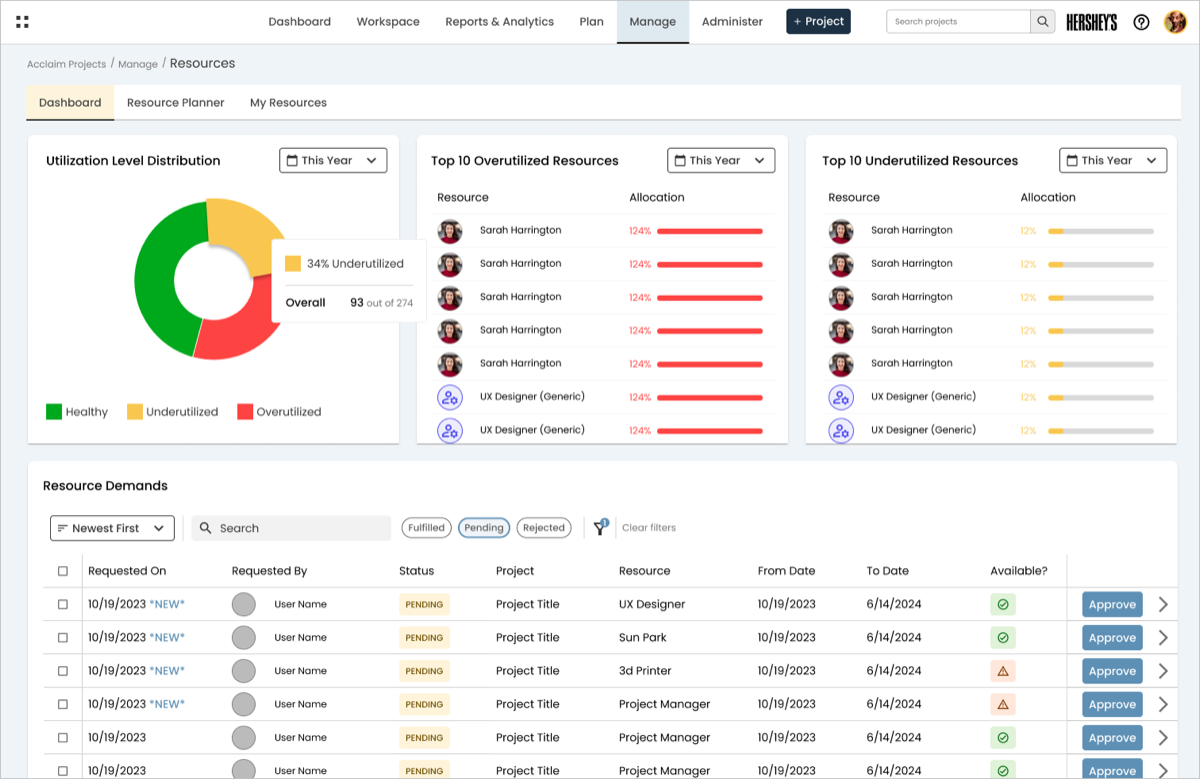
Task: Check the Sun Park demand row checkbox
Action: pos(63,637)
